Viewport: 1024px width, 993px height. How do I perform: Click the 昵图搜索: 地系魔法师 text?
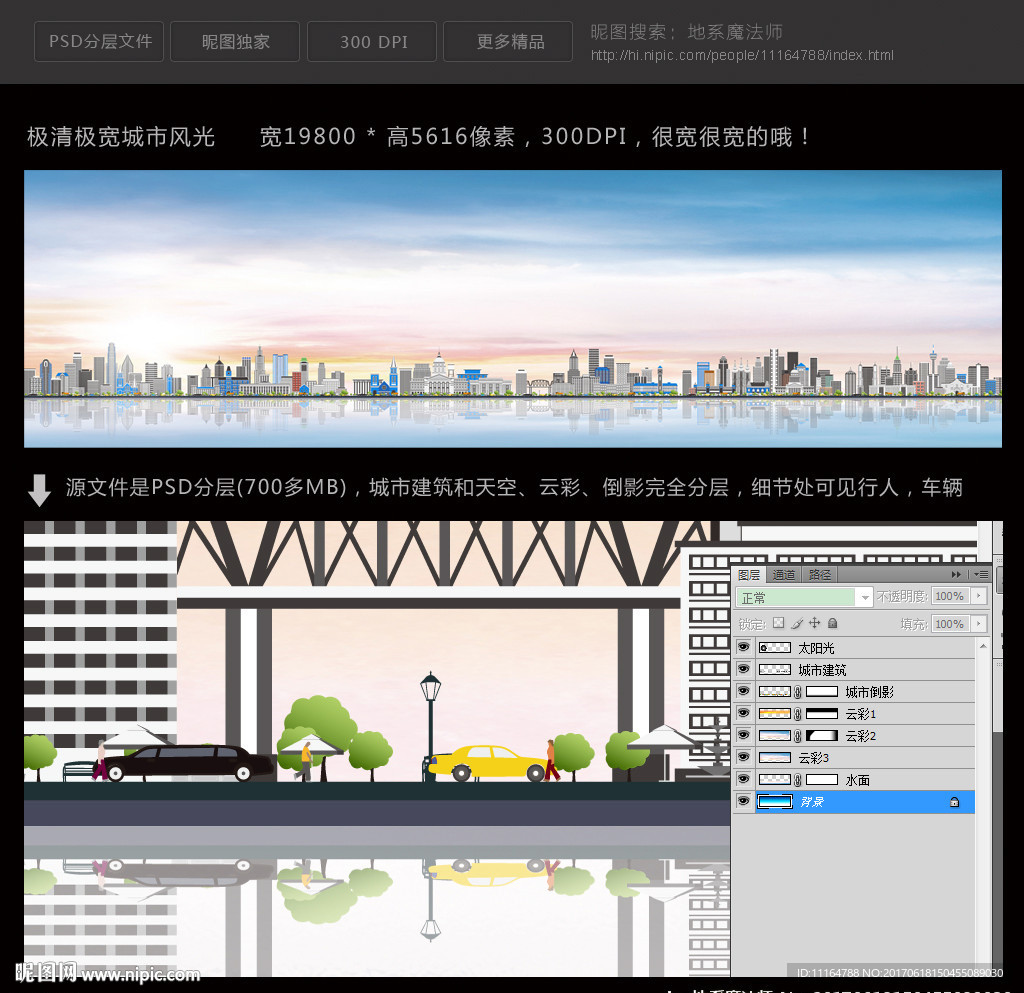pos(686,31)
